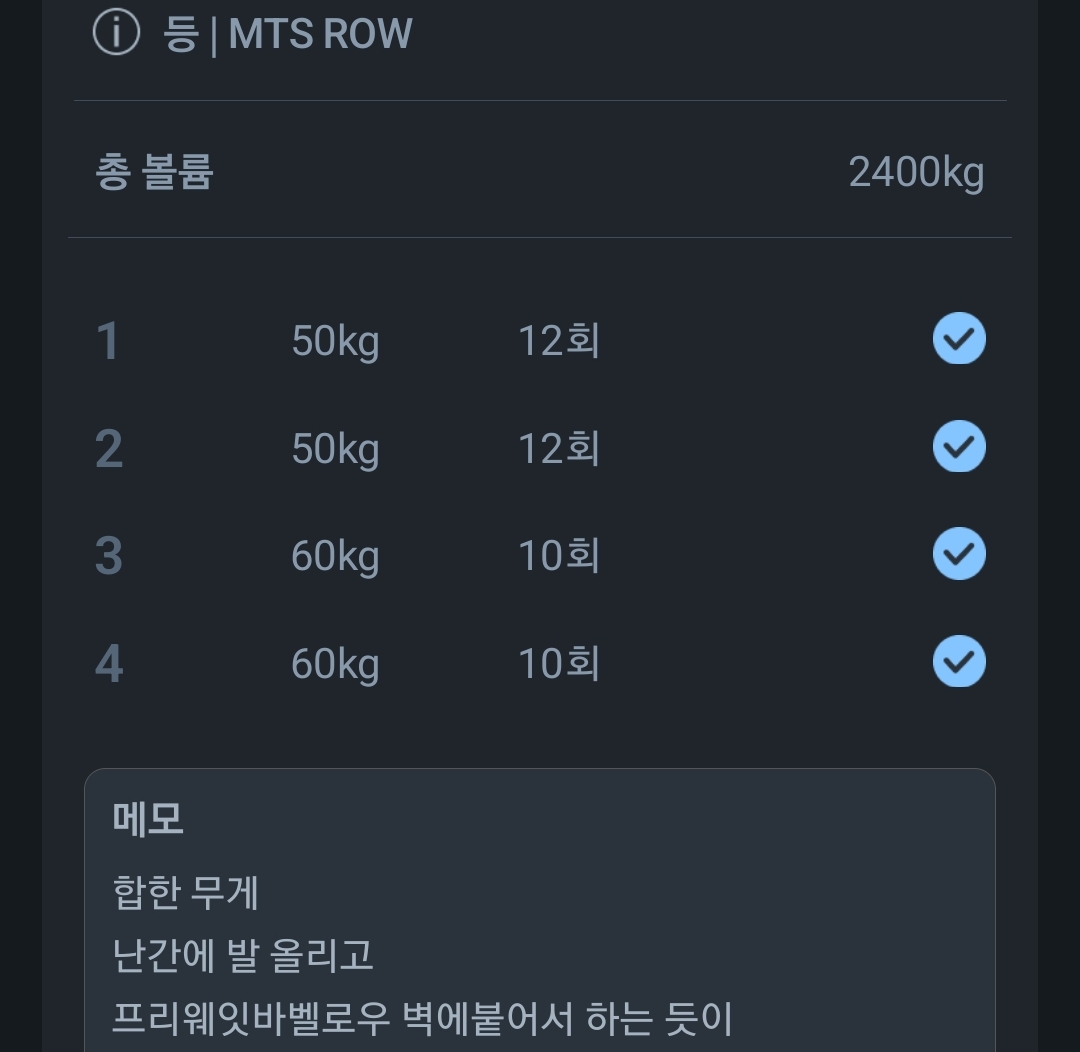Tap the checkmark icon for set 3
The width and height of the screenshot is (1080, 1052).
tap(958, 553)
